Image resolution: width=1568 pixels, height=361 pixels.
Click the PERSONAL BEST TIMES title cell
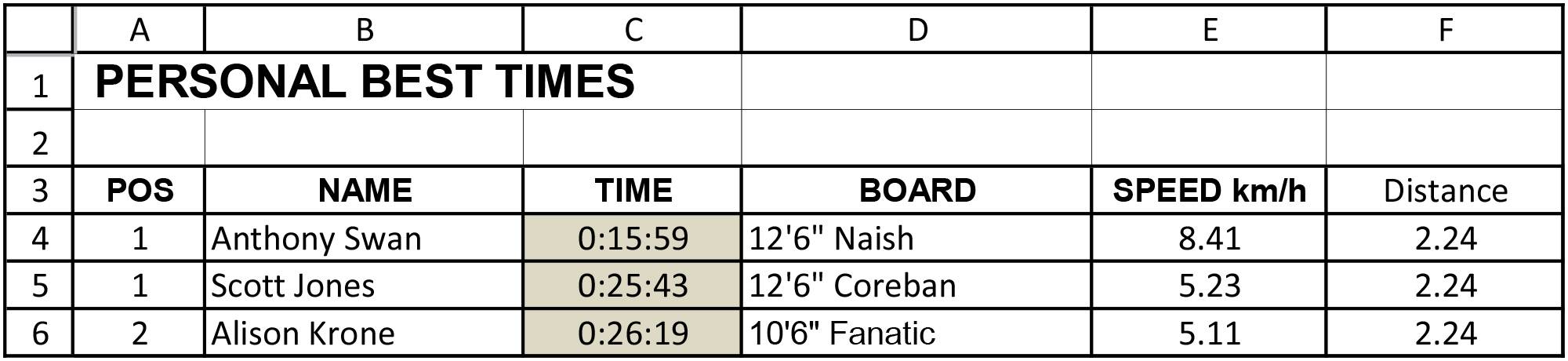(x=365, y=82)
